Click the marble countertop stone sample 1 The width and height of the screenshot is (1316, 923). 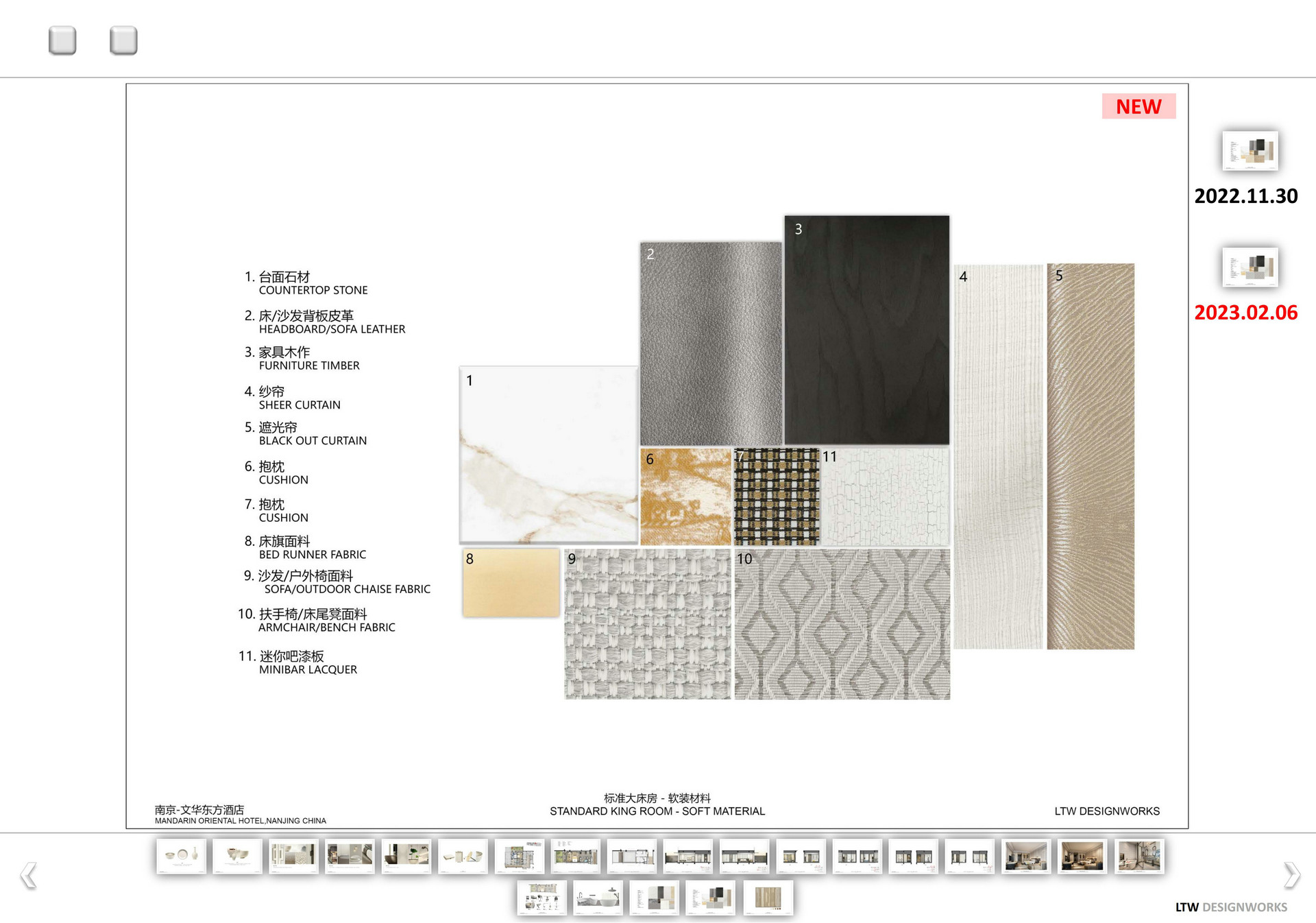click(x=548, y=455)
